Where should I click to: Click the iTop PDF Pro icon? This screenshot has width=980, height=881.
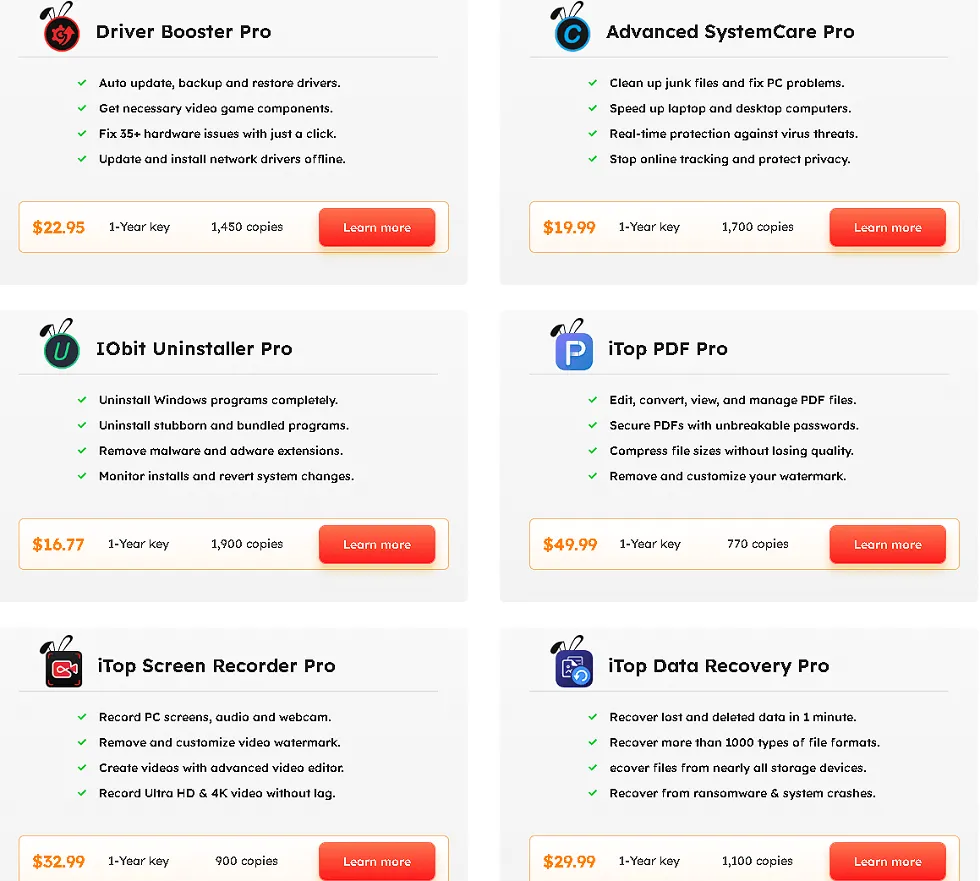pyautogui.click(x=573, y=350)
